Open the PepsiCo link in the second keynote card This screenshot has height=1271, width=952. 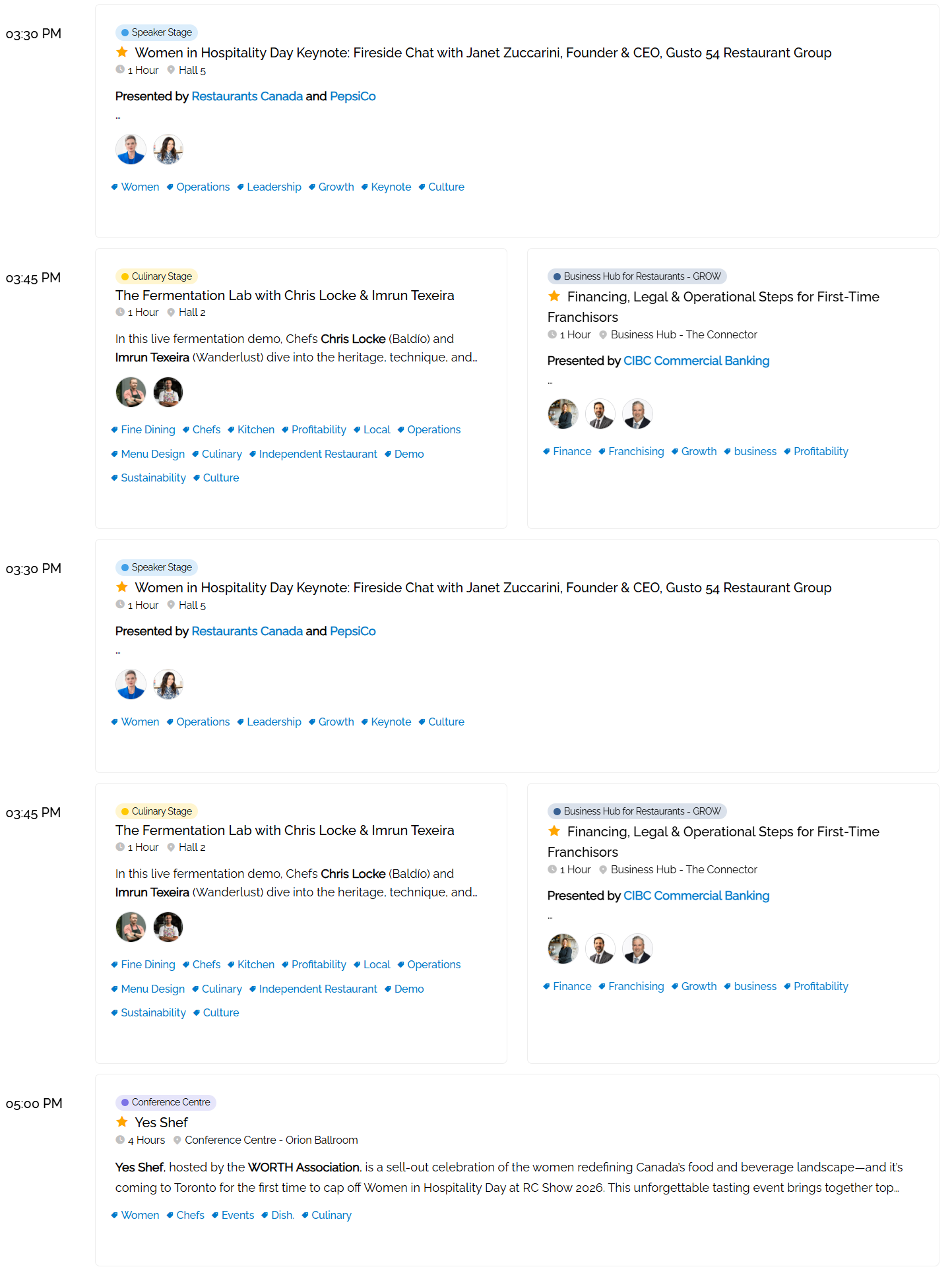[x=352, y=631]
